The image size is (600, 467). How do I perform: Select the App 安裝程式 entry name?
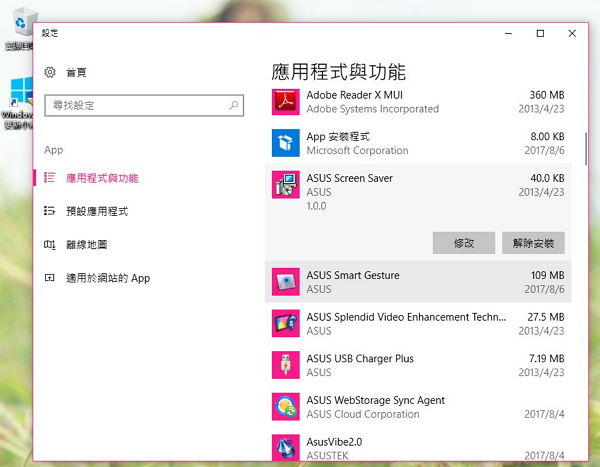[338, 137]
